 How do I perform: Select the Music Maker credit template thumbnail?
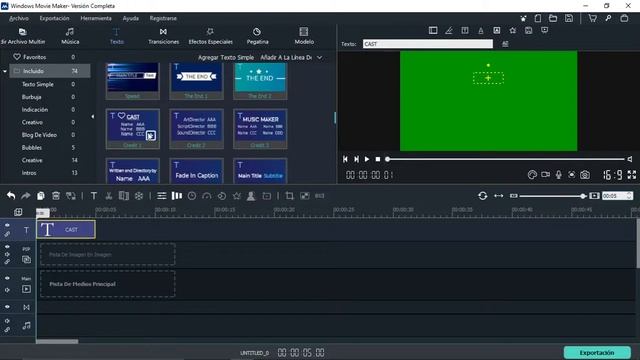[260, 129]
